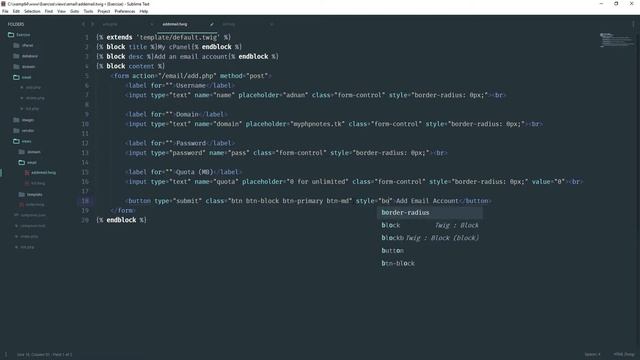
Task: Open the Spaces indentation setting in status bar
Action: click(592, 355)
